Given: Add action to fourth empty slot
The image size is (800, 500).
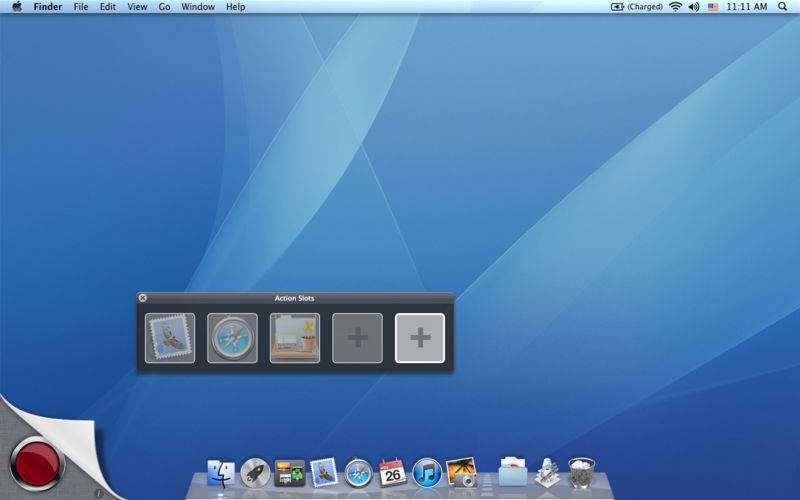Looking at the screenshot, I should point(357,338).
